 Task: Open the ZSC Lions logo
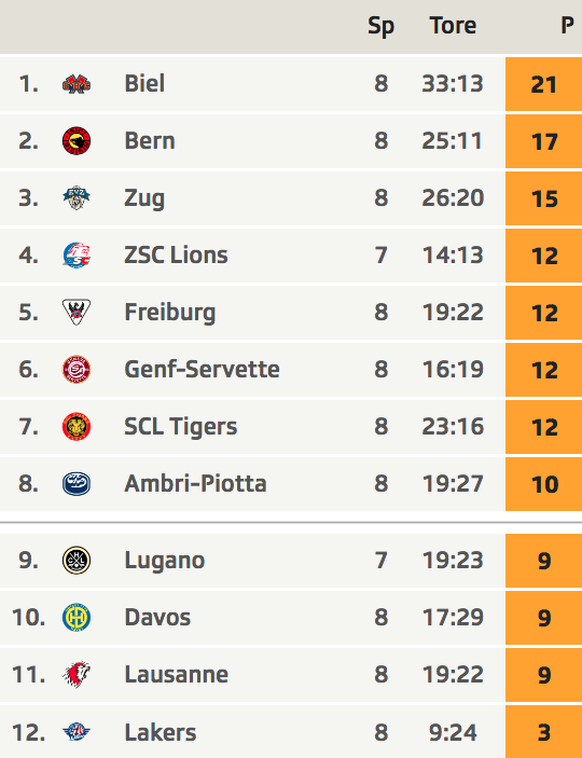[76, 255]
